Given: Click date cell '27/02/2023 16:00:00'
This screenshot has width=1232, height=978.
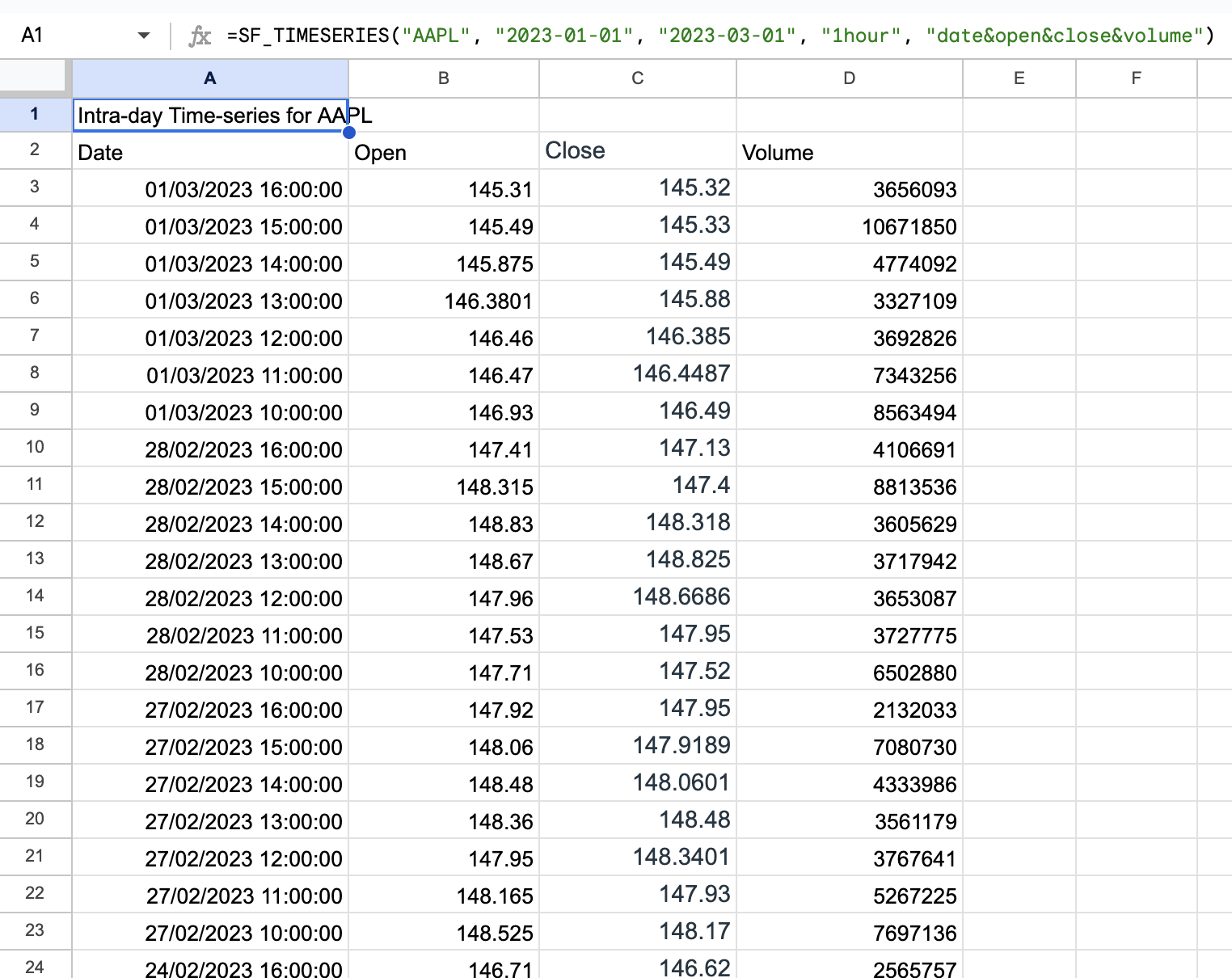Looking at the screenshot, I should [x=210, y=709].
